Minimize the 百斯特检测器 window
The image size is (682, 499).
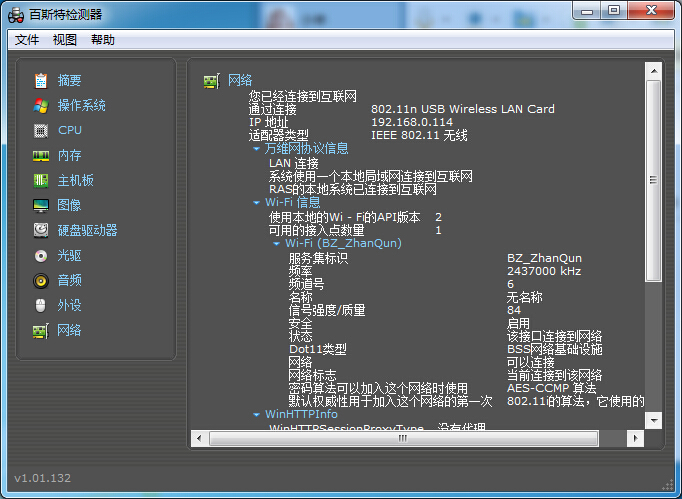coord(587,11)
